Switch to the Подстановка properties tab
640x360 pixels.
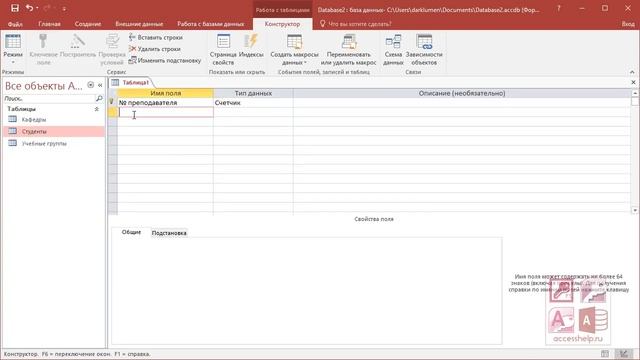click(169, 233)
